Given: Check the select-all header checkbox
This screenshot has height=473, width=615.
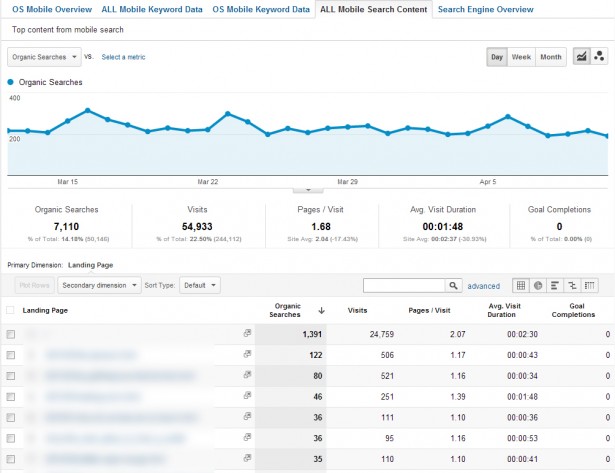Looking at the screenshot, I should [x=11, y=310].
